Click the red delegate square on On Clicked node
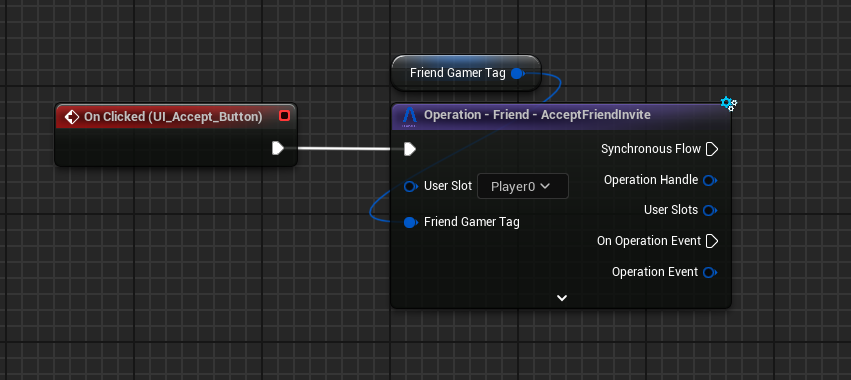This screenshot has width=851, height=380. [x=284, y=116]
